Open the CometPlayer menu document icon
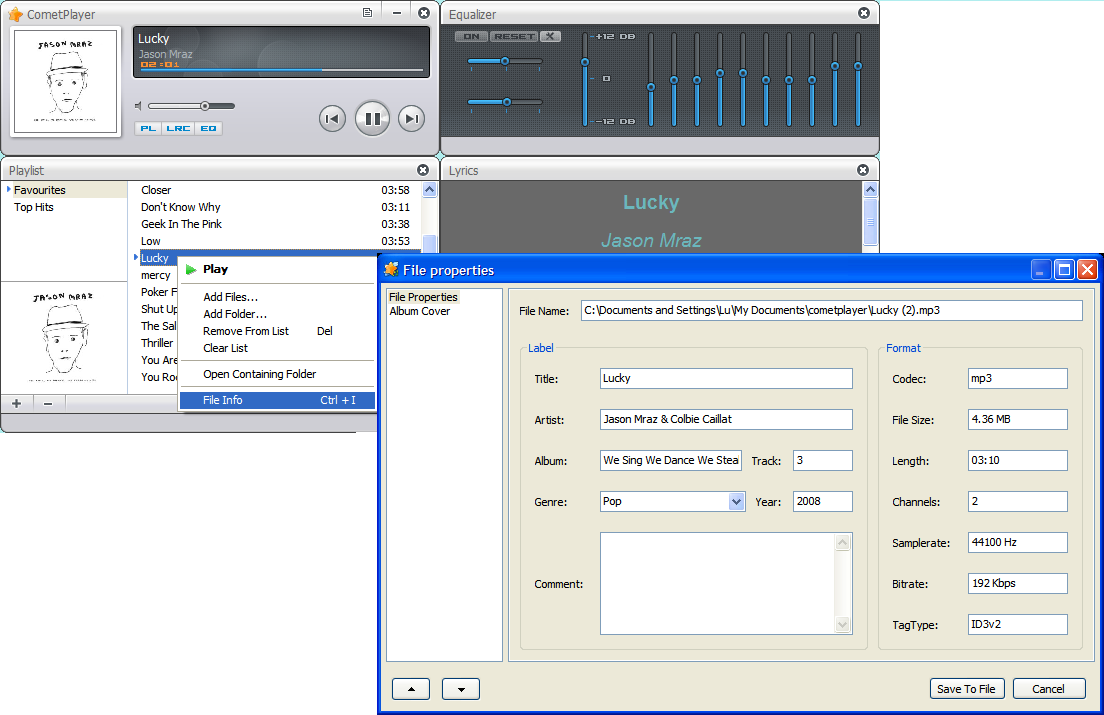The height and width of the screenshot is (715, 1104). pyautogui.click(x=367, y=13)
